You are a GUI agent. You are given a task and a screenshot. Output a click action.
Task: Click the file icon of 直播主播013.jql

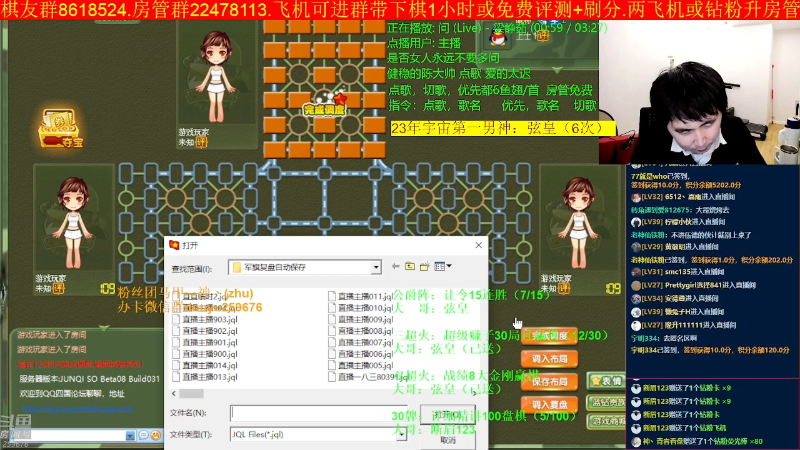176,377
